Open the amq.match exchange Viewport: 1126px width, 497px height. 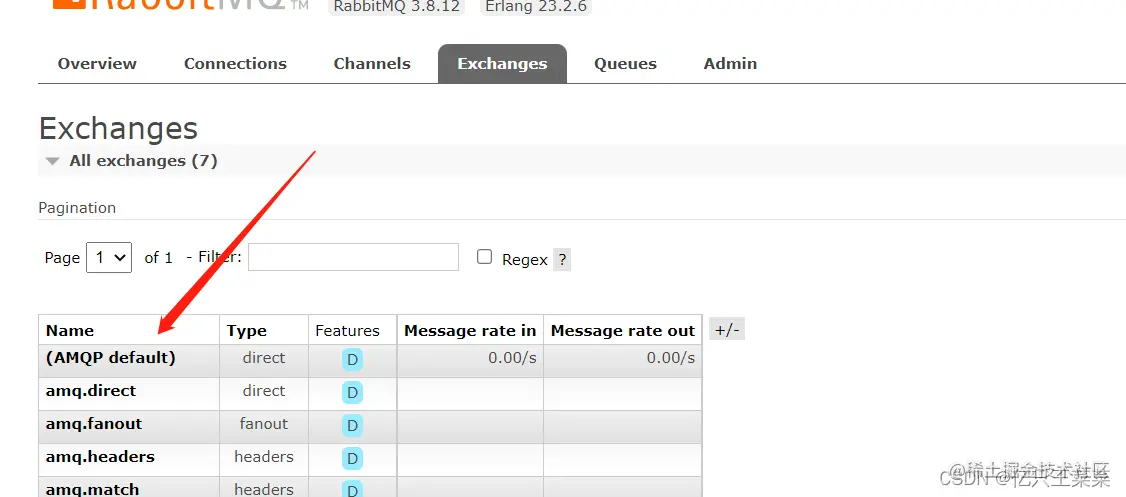coord(93,489)
